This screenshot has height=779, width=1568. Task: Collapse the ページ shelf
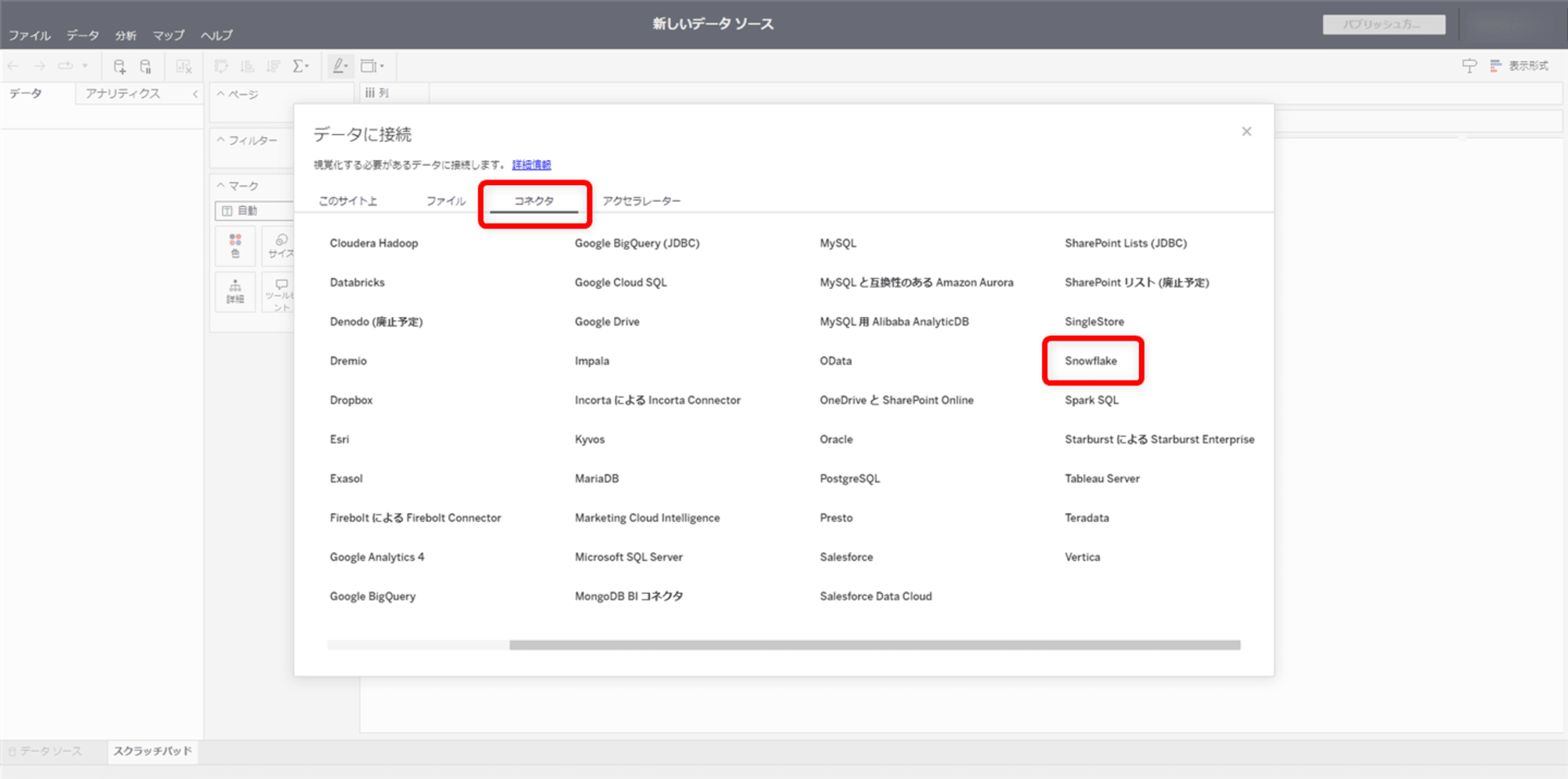tap(221, 94)
